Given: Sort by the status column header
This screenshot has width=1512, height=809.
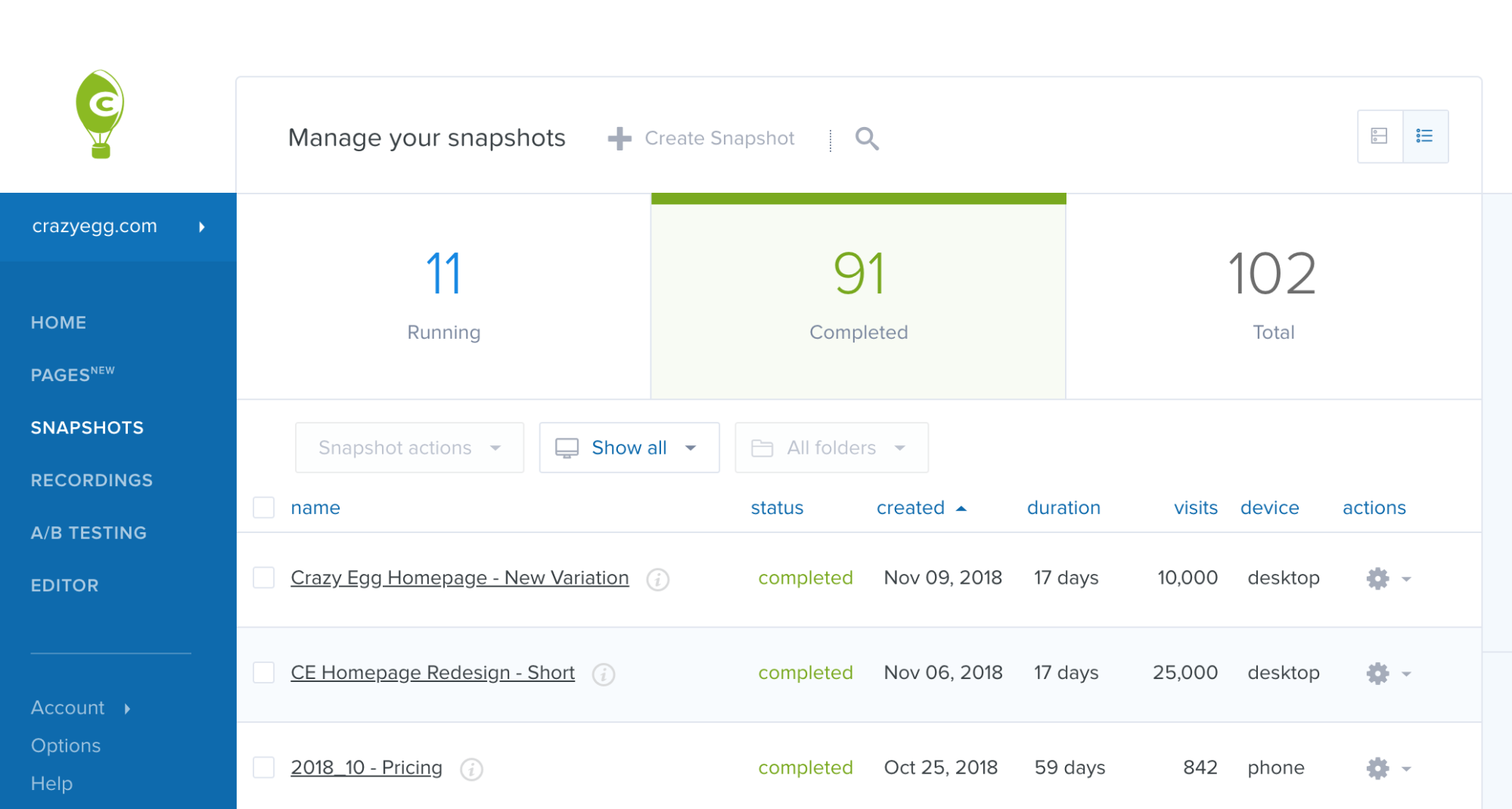Looking at the screenshot, I should coord(777,507).
